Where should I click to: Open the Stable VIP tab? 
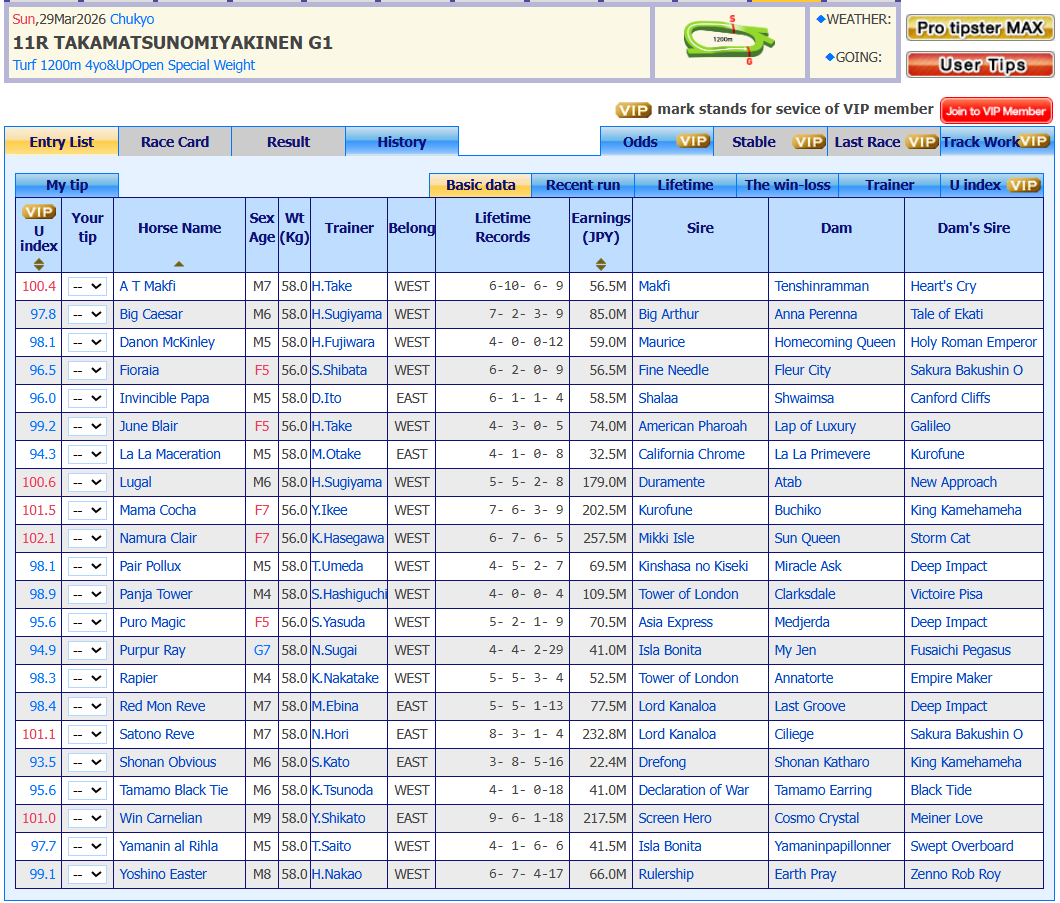click(770, 142)
